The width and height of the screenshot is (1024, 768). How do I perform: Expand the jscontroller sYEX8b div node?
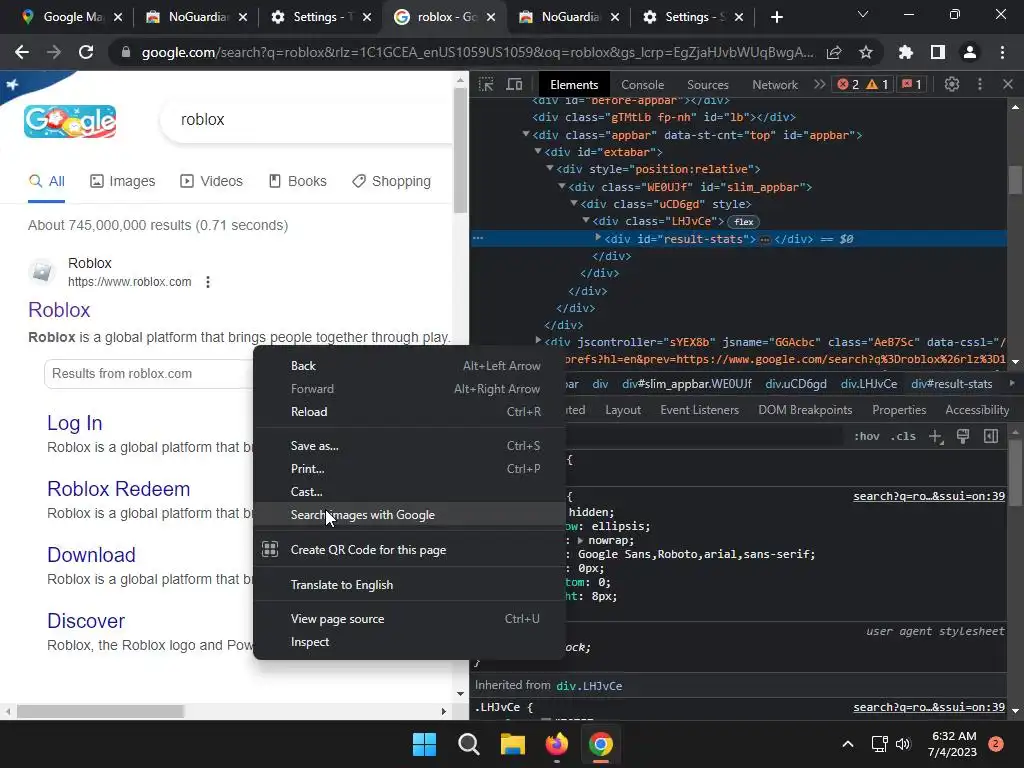[538, 341]
